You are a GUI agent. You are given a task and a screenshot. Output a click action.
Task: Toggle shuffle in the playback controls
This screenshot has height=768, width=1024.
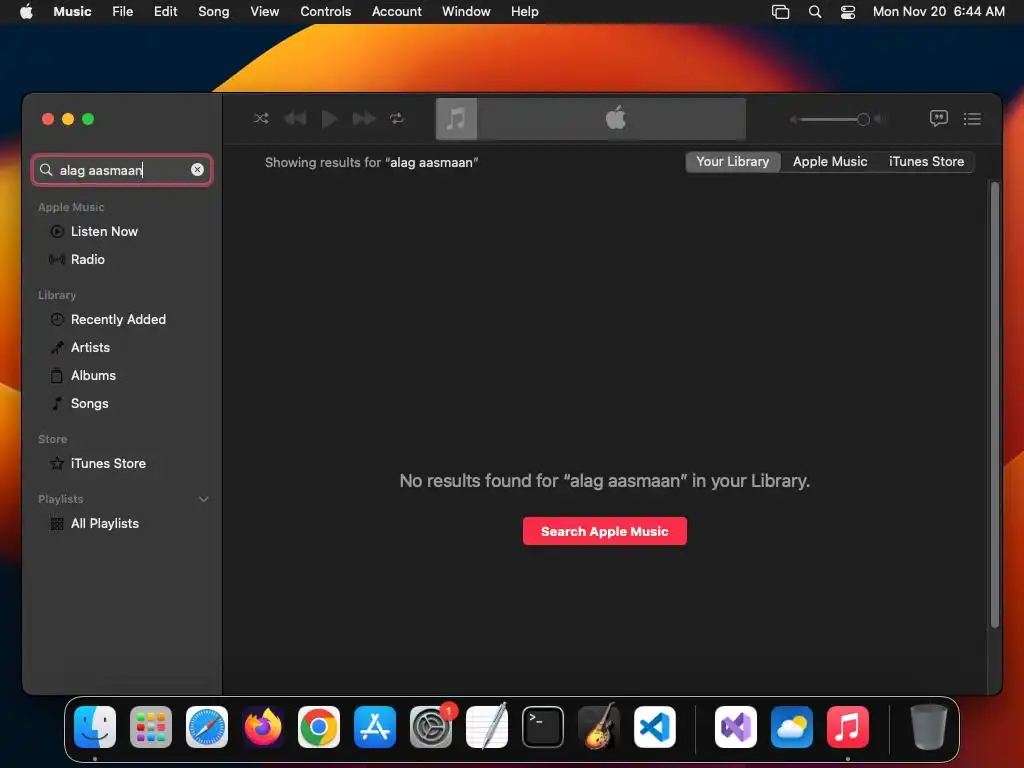[x=261, y=118]
